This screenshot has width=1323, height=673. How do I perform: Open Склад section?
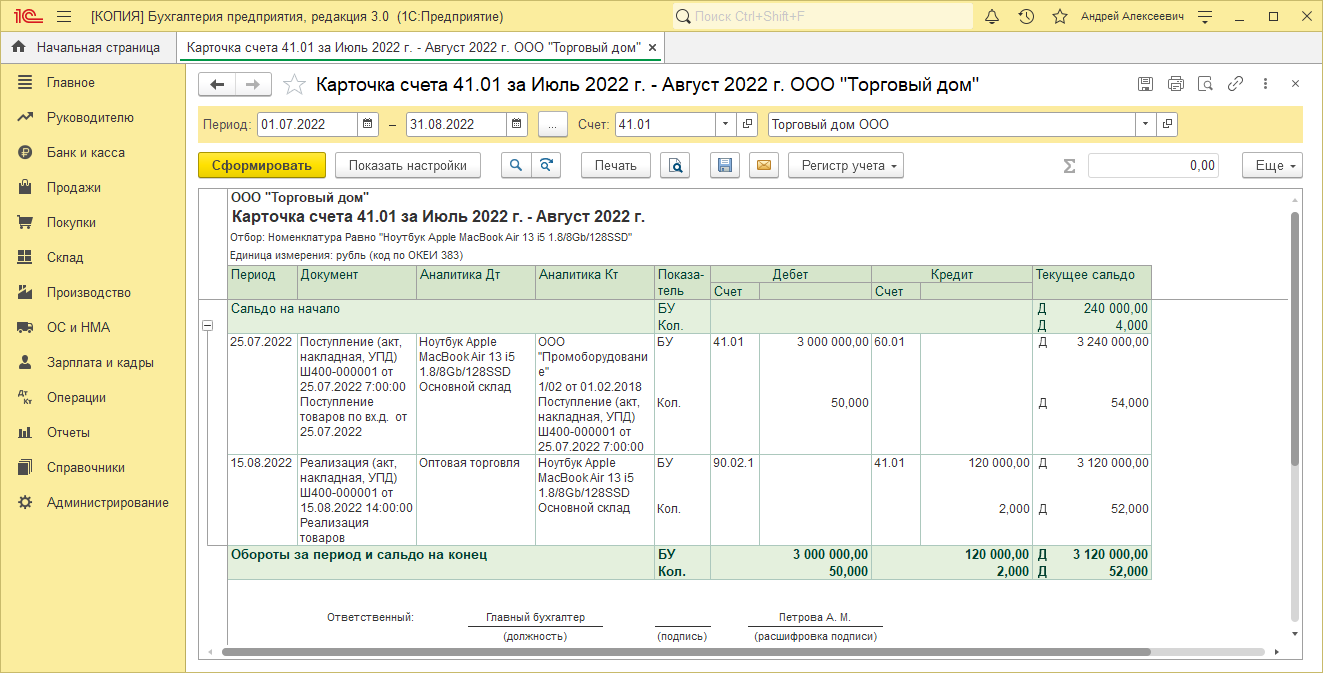click(93, 257)
